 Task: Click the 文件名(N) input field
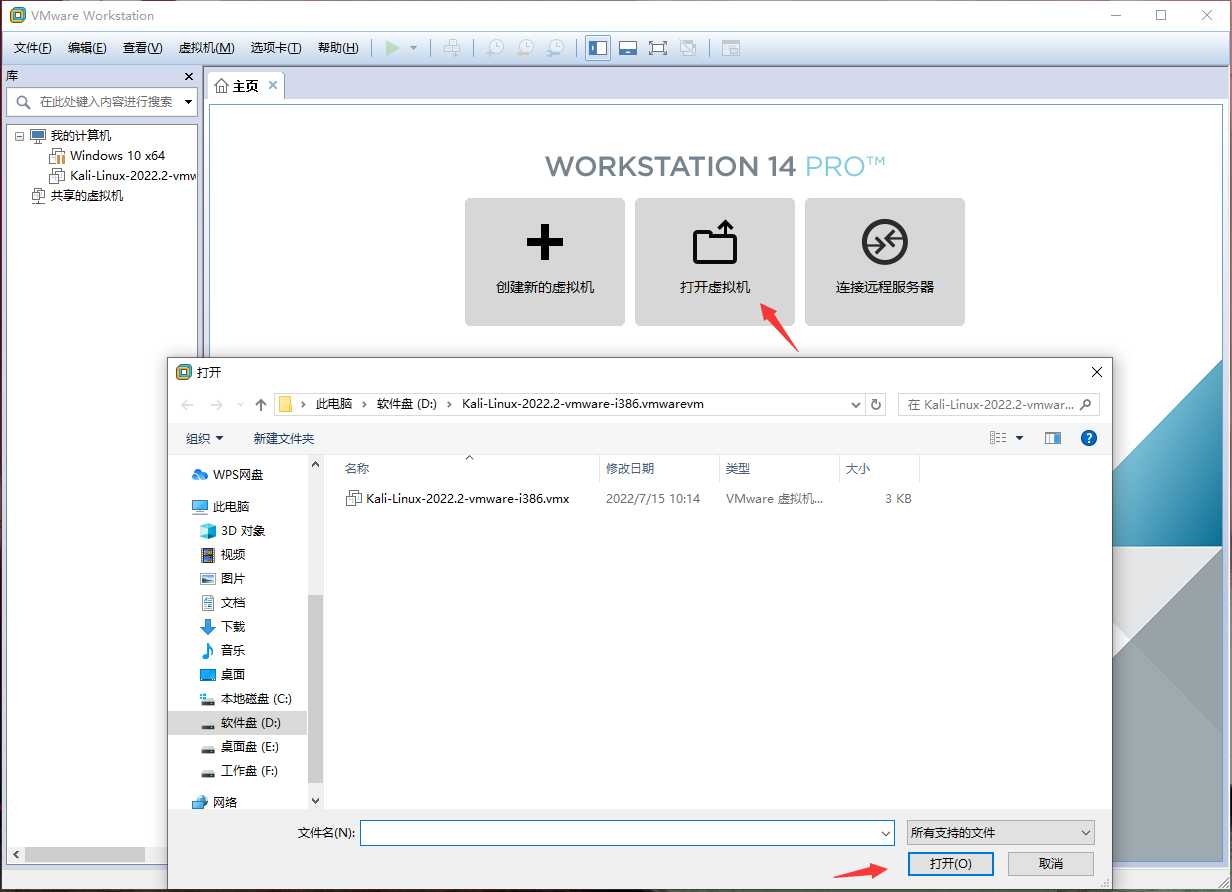(627, 833)
